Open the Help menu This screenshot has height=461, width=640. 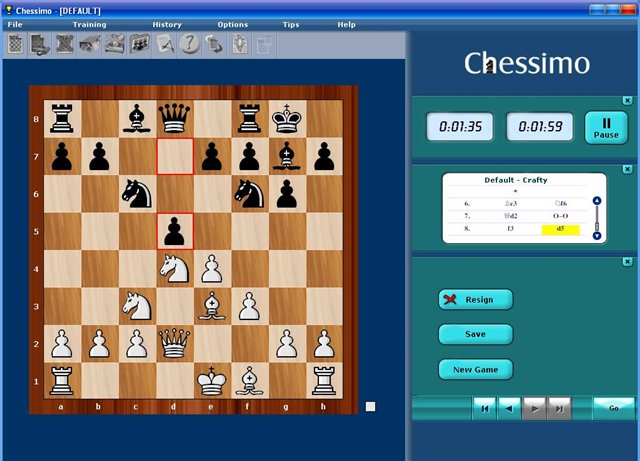[347, 24]
